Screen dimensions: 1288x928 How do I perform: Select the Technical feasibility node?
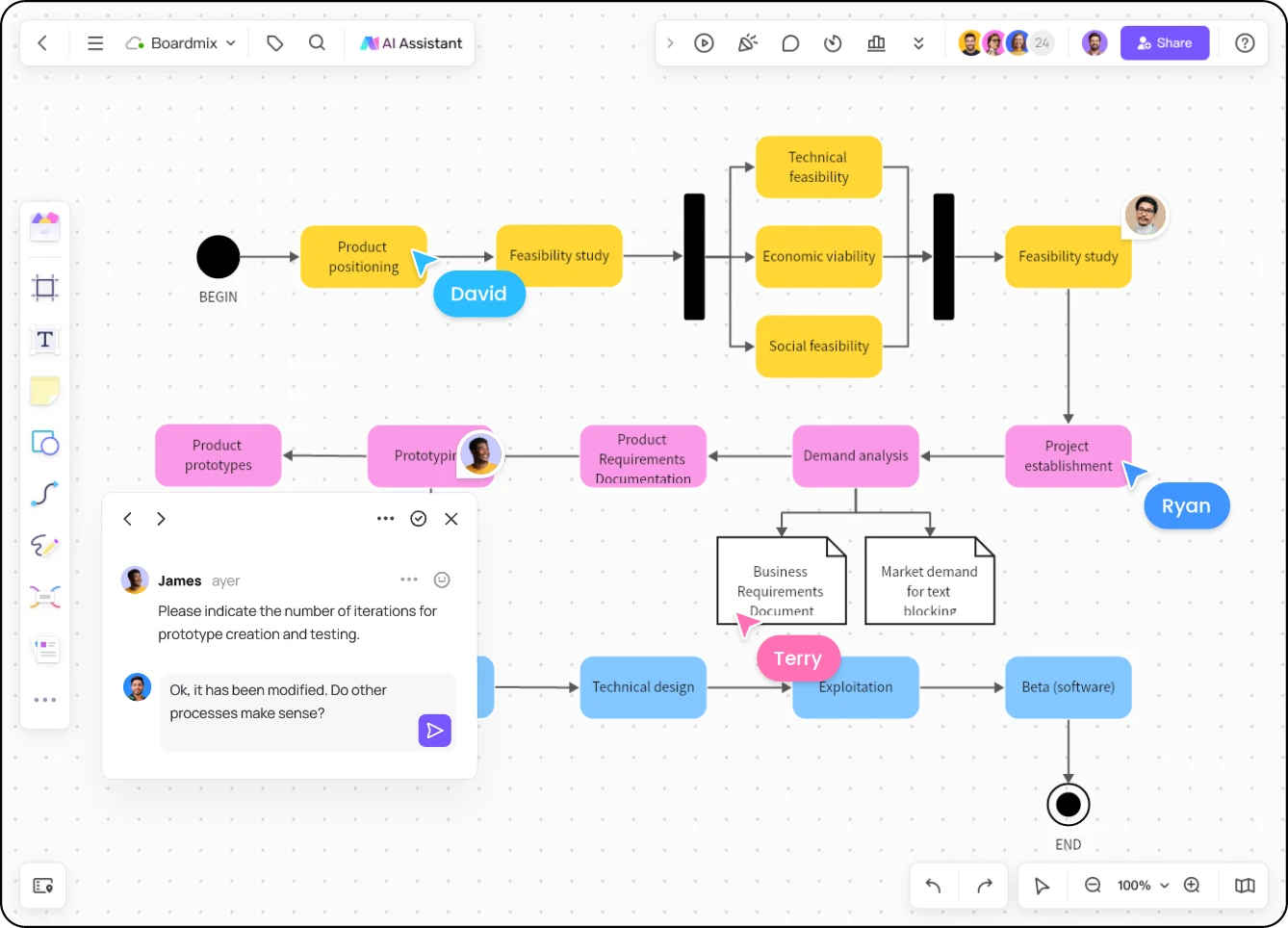coord(819,168)
